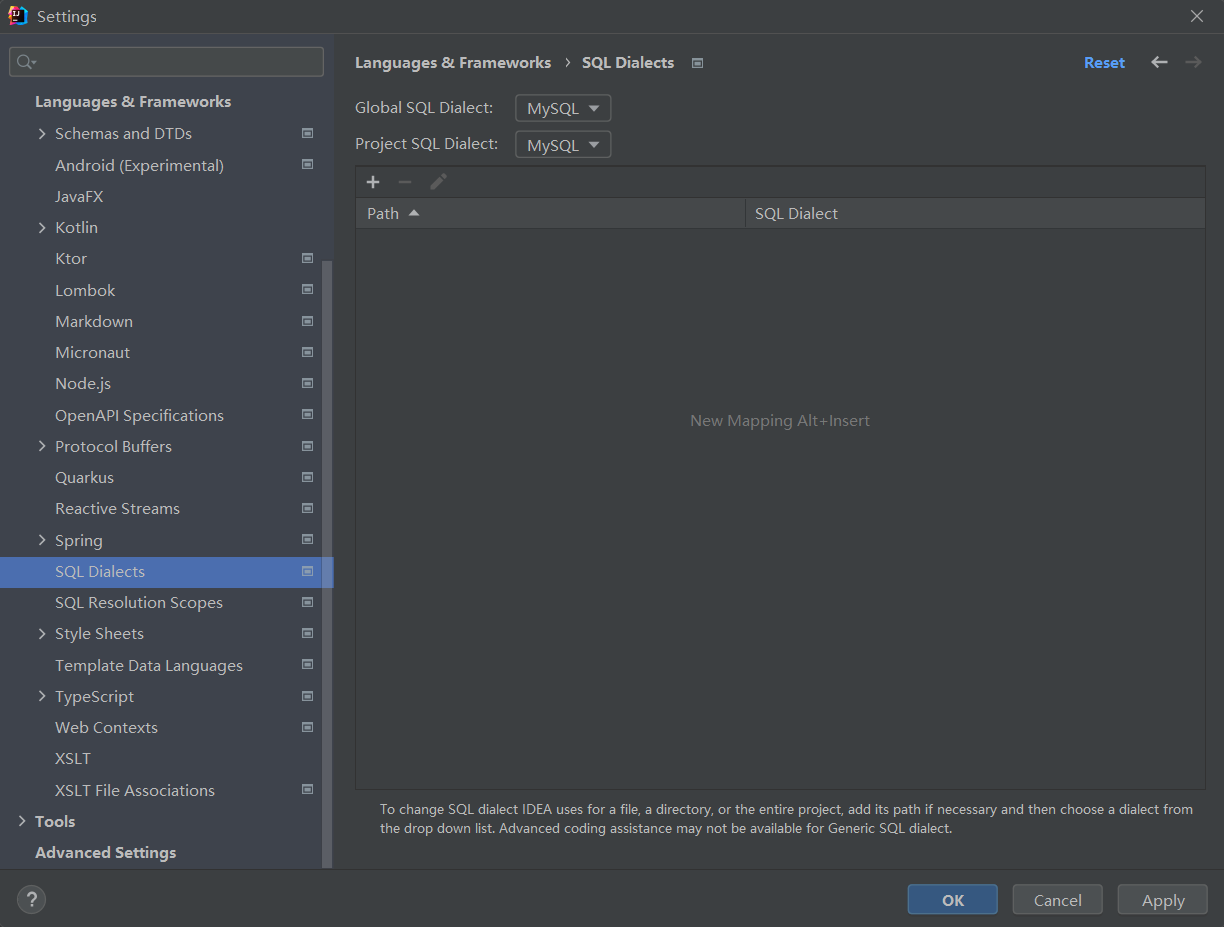
Task: Expand the TypeScript settings node
Action: pos(42,696)
